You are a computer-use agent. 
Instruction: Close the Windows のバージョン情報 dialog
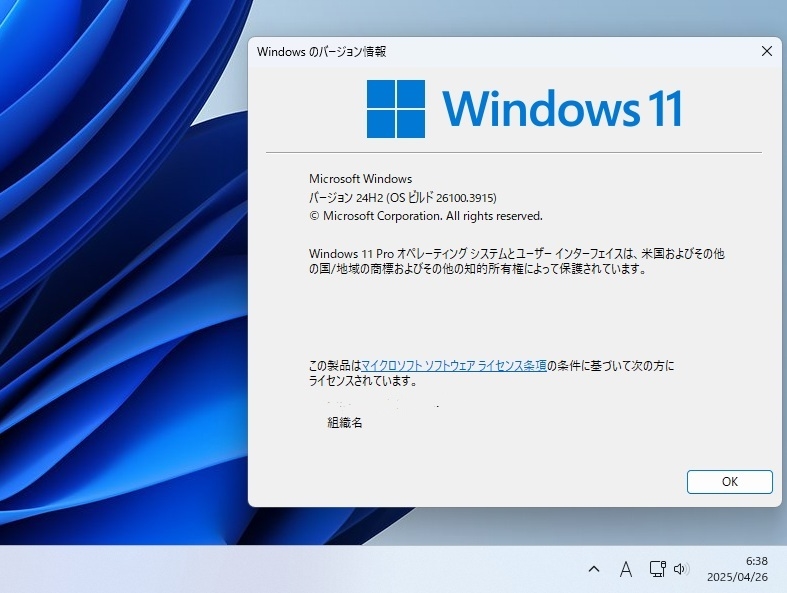766,51
